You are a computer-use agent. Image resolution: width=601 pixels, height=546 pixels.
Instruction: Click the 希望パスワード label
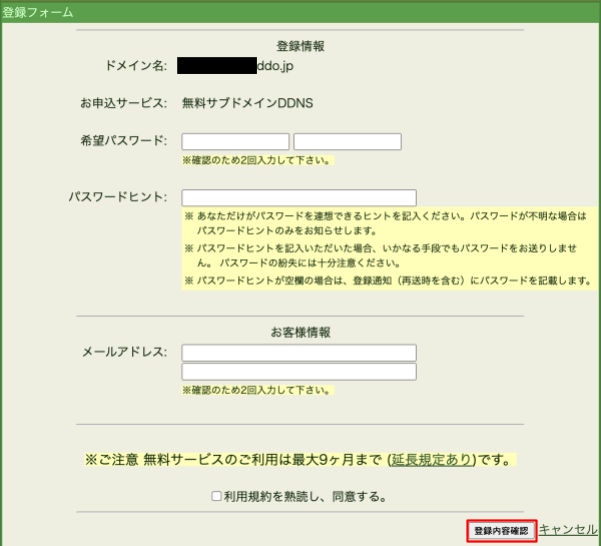coord(124,141)
